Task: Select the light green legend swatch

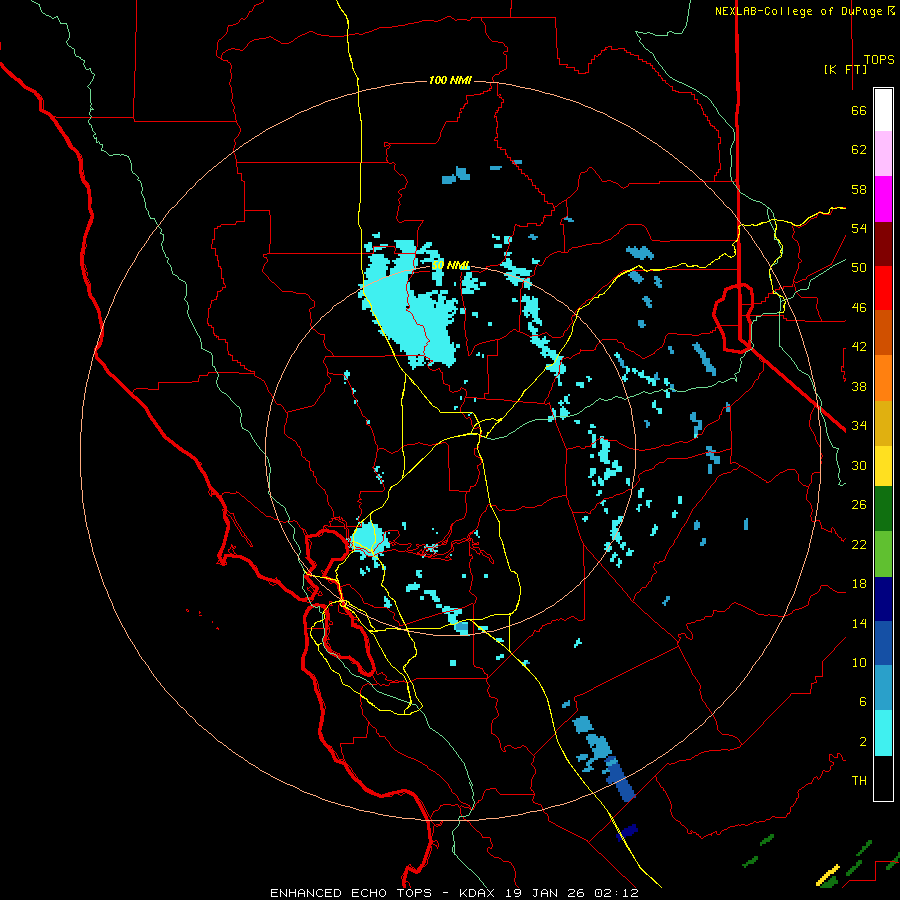Action: click(883, 554)
